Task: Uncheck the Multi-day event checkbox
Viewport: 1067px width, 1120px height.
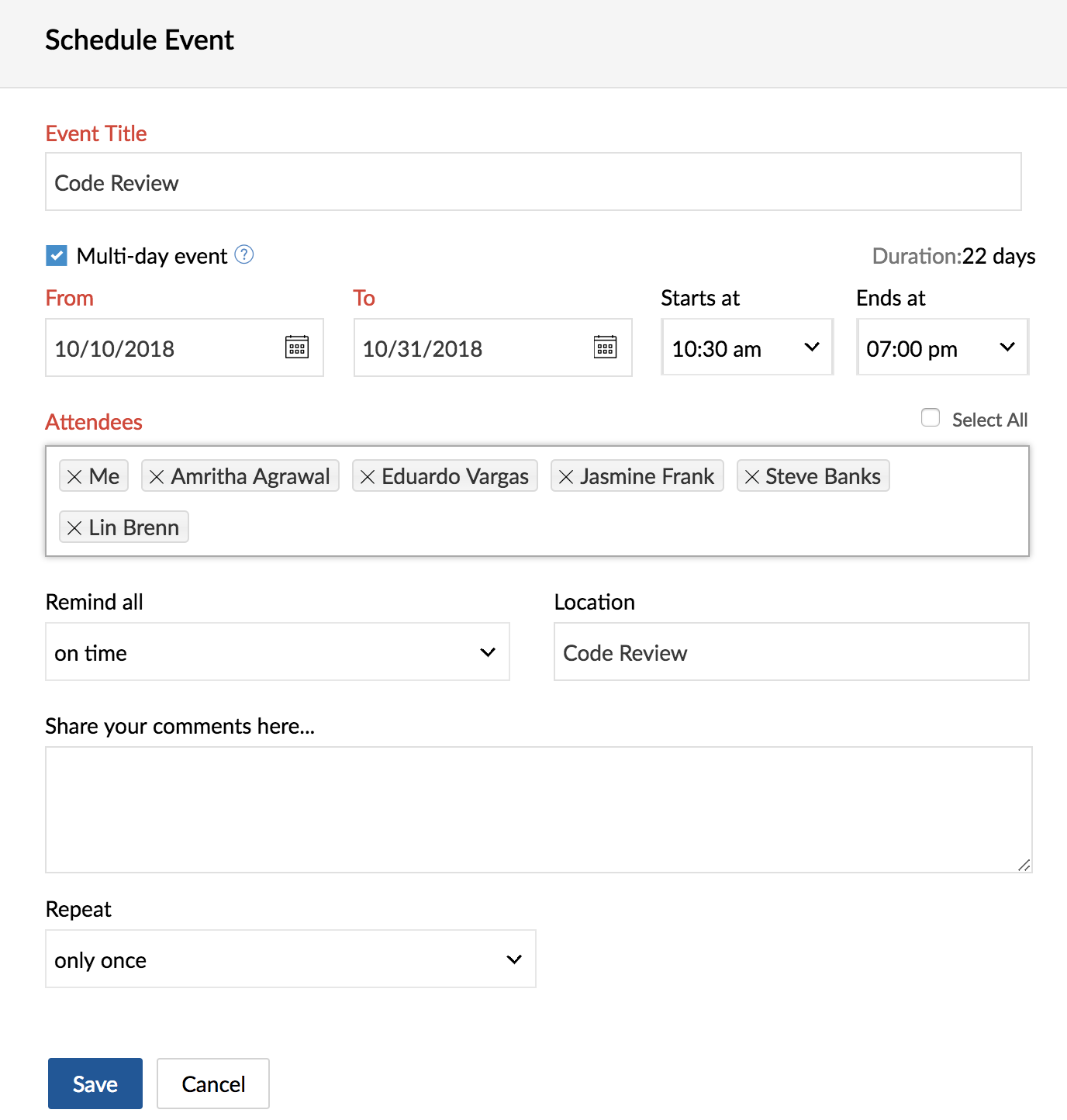Action: click(57, 255)
